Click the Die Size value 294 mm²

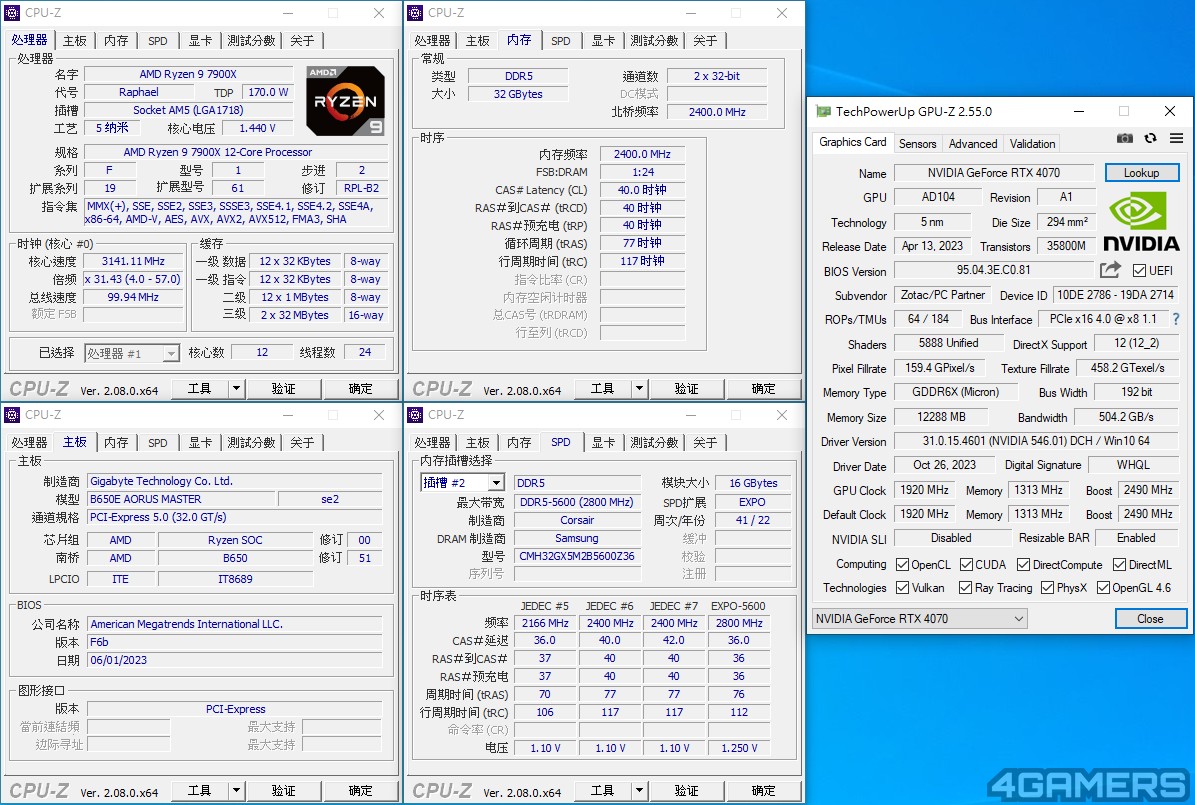[1067, 222]
